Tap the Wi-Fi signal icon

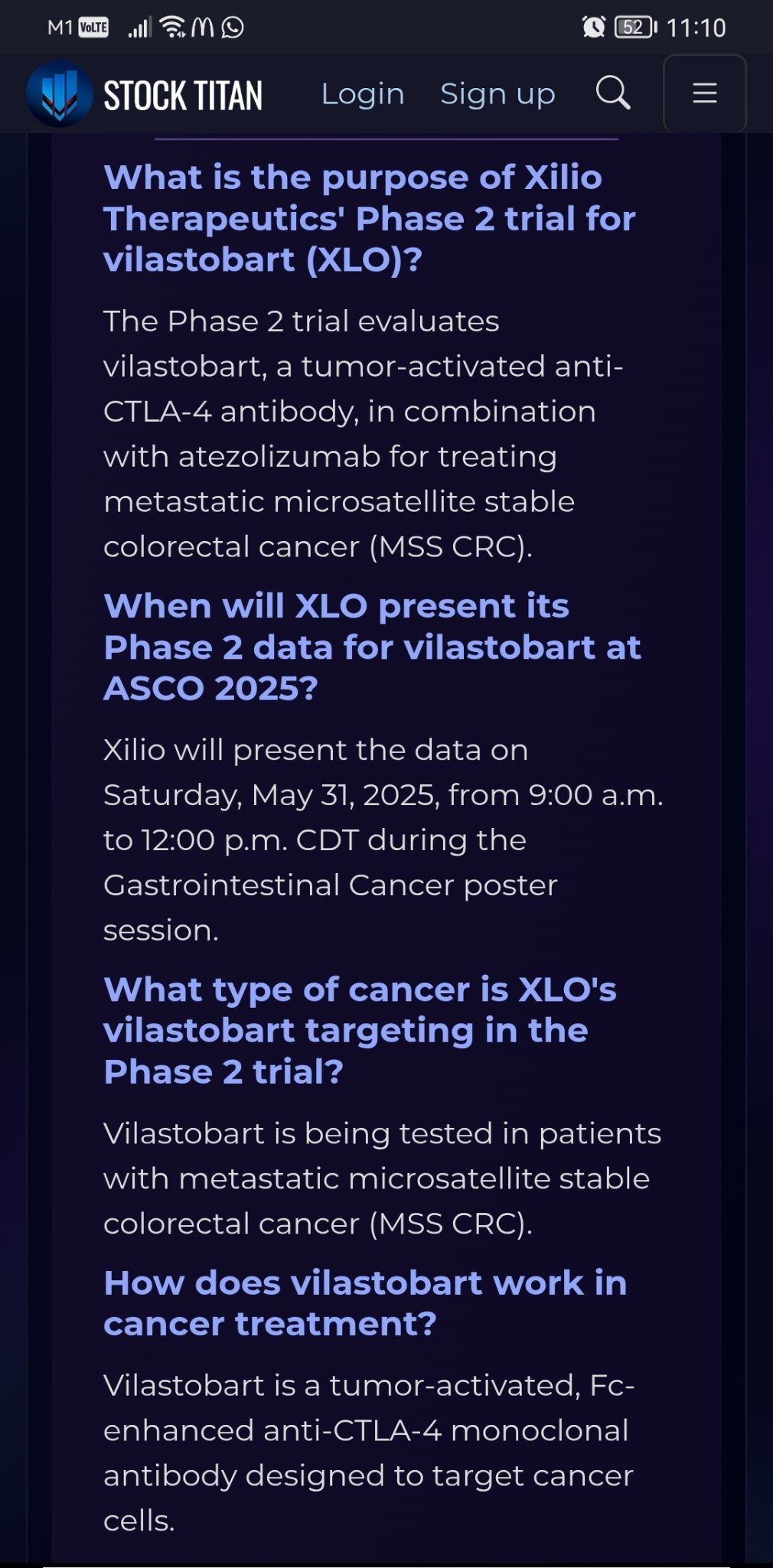tap(174, 28)
